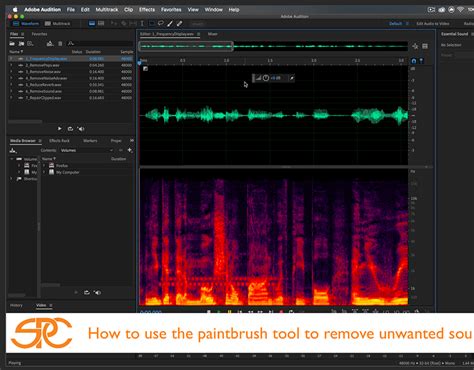Click the pin icon on the HUD
This screenshot has height=370, width=474.
292,78
